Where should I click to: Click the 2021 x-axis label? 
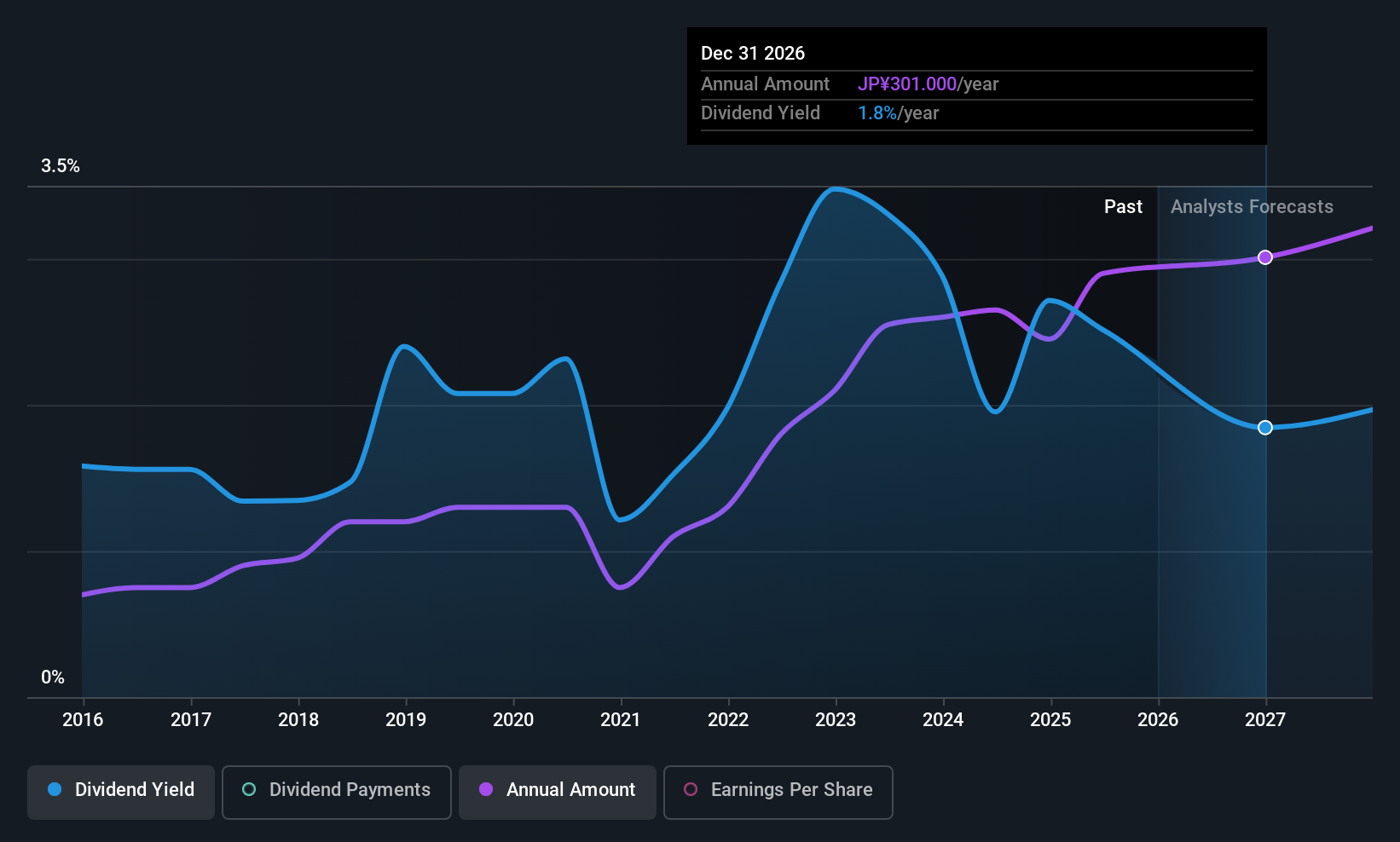621,720
